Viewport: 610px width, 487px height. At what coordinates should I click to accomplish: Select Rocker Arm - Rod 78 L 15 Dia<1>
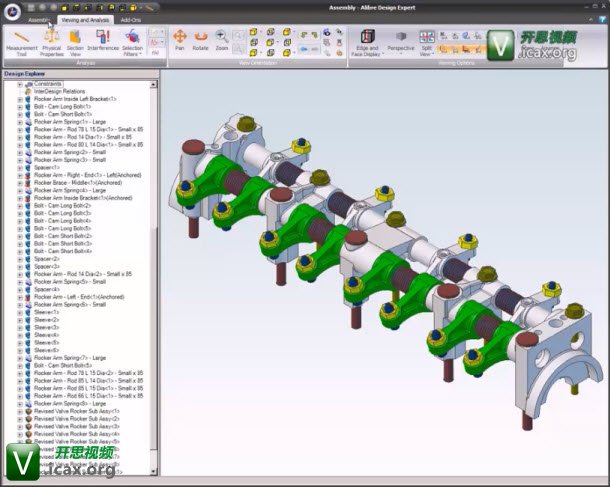point(88,130)
